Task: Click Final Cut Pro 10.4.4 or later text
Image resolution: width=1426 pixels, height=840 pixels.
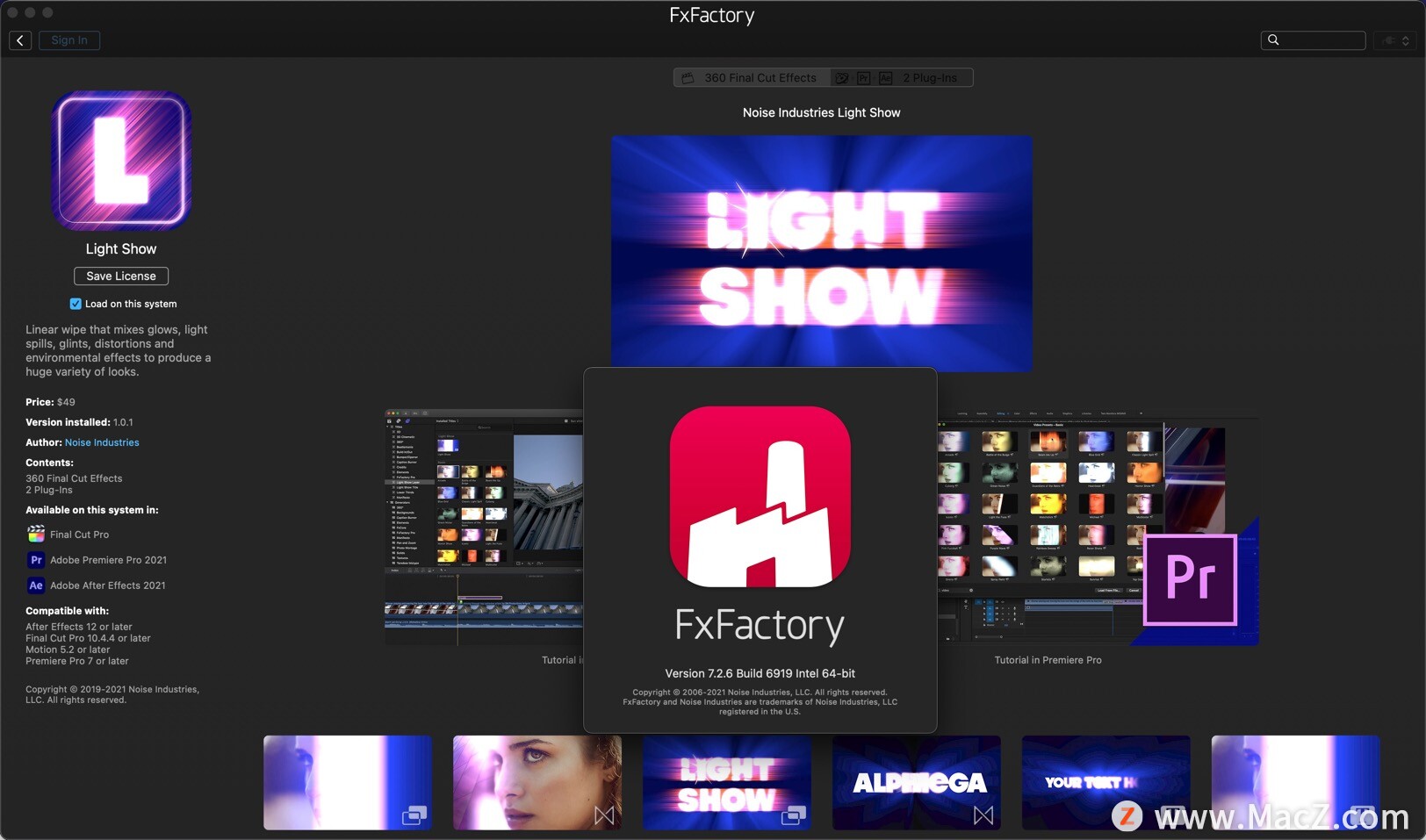Action: (x=88, y=638)
